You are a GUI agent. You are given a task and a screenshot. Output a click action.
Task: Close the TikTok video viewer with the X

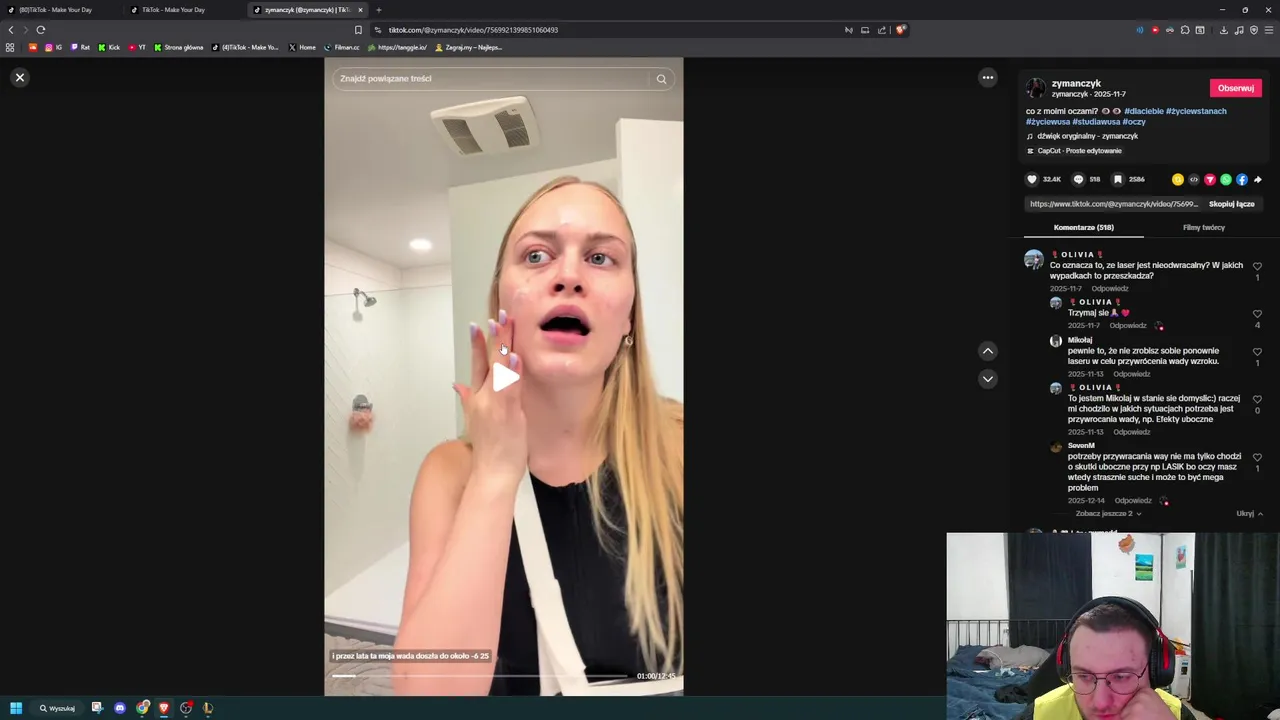pyautogui.click(x=19, y=77)
